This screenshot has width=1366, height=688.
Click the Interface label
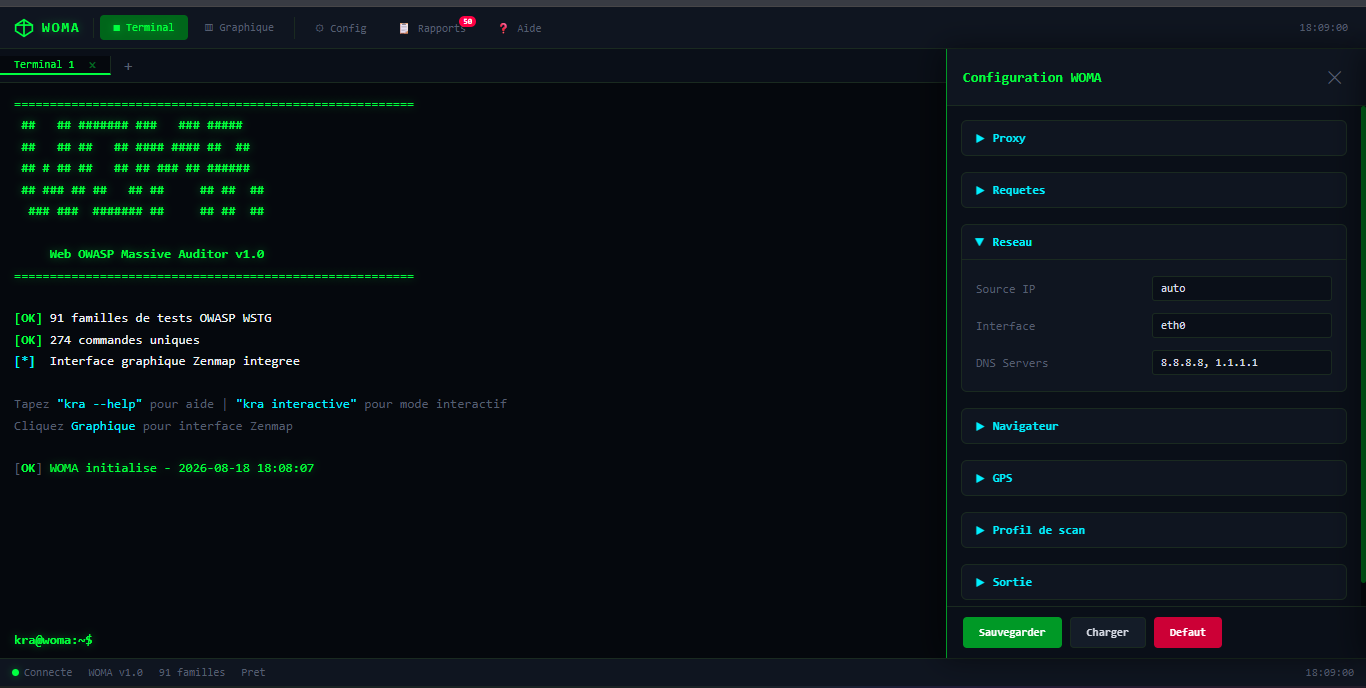[1006, 326]
